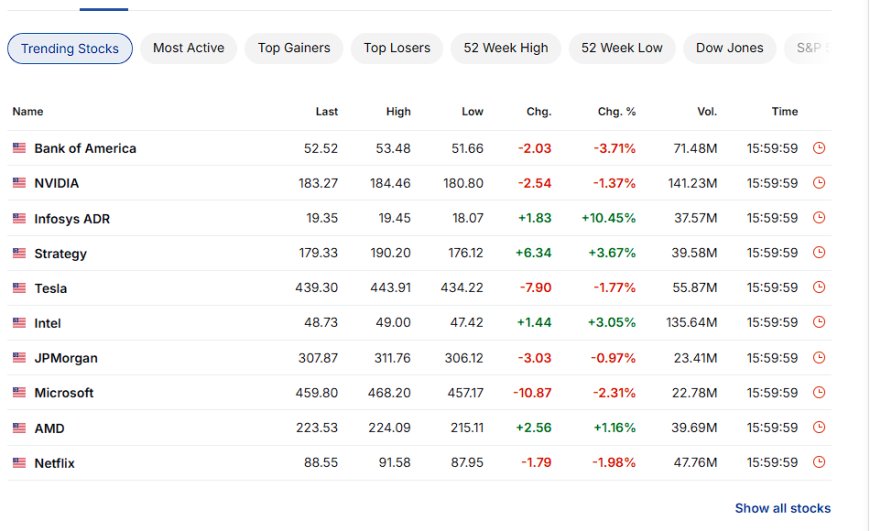
Task: Switch to the Dow Jones tab
Action: tap(730, 48)
